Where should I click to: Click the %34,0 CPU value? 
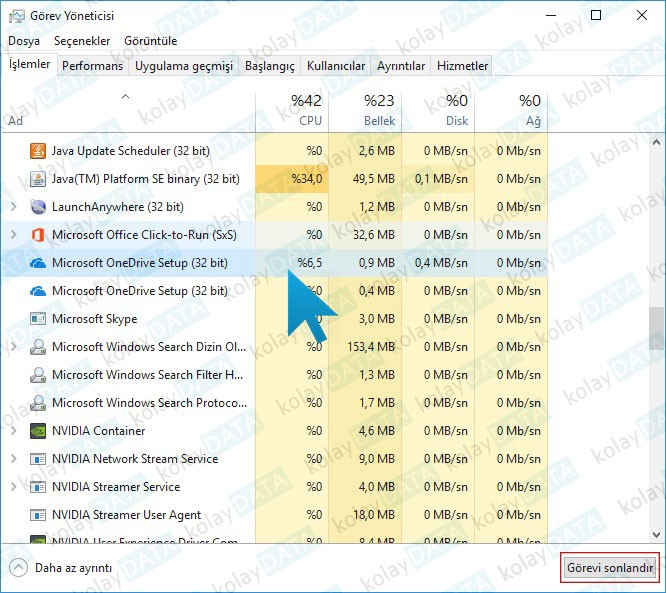(307, 179)
